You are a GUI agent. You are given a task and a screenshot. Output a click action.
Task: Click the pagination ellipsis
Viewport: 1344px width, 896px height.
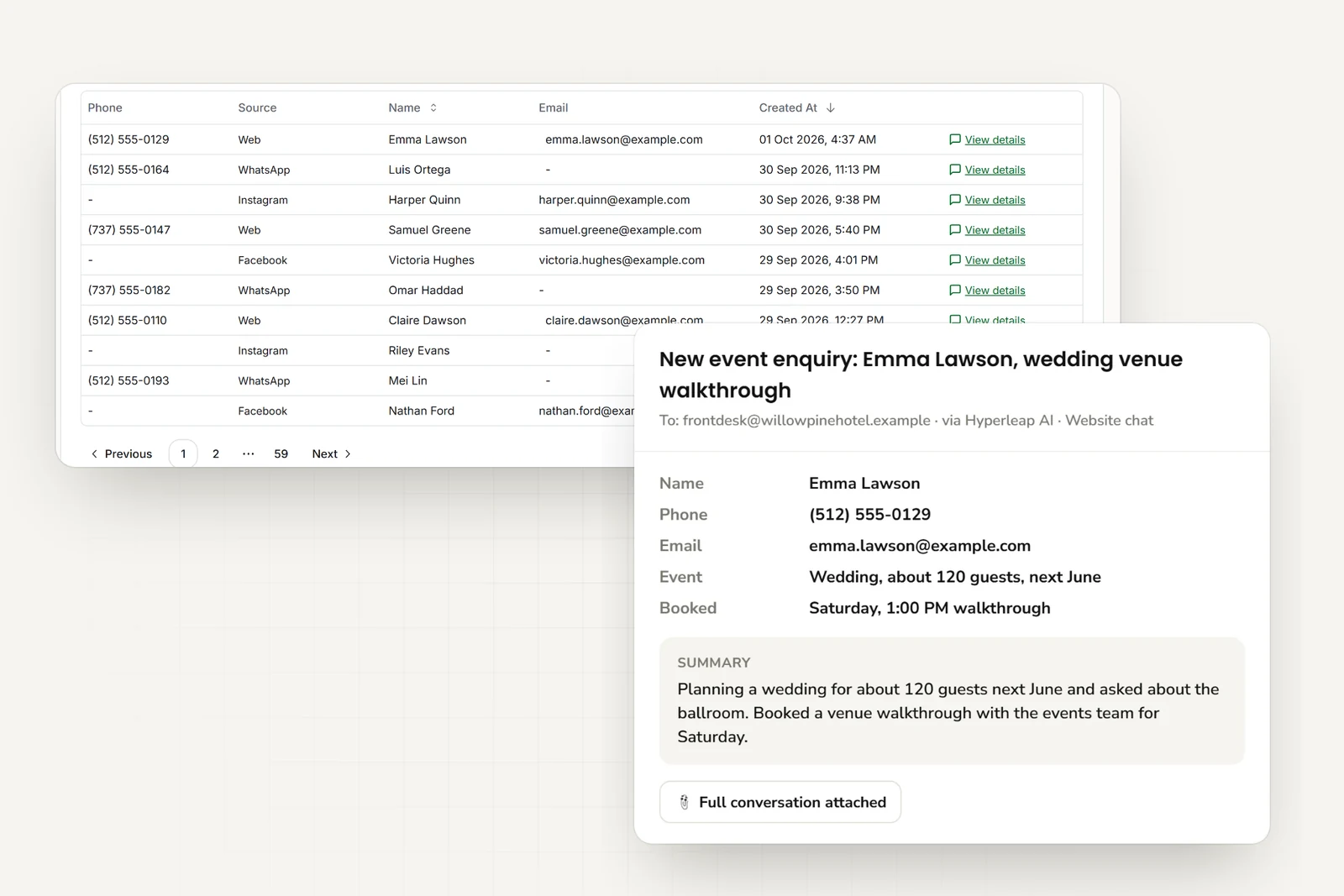(x=249, y=453)
